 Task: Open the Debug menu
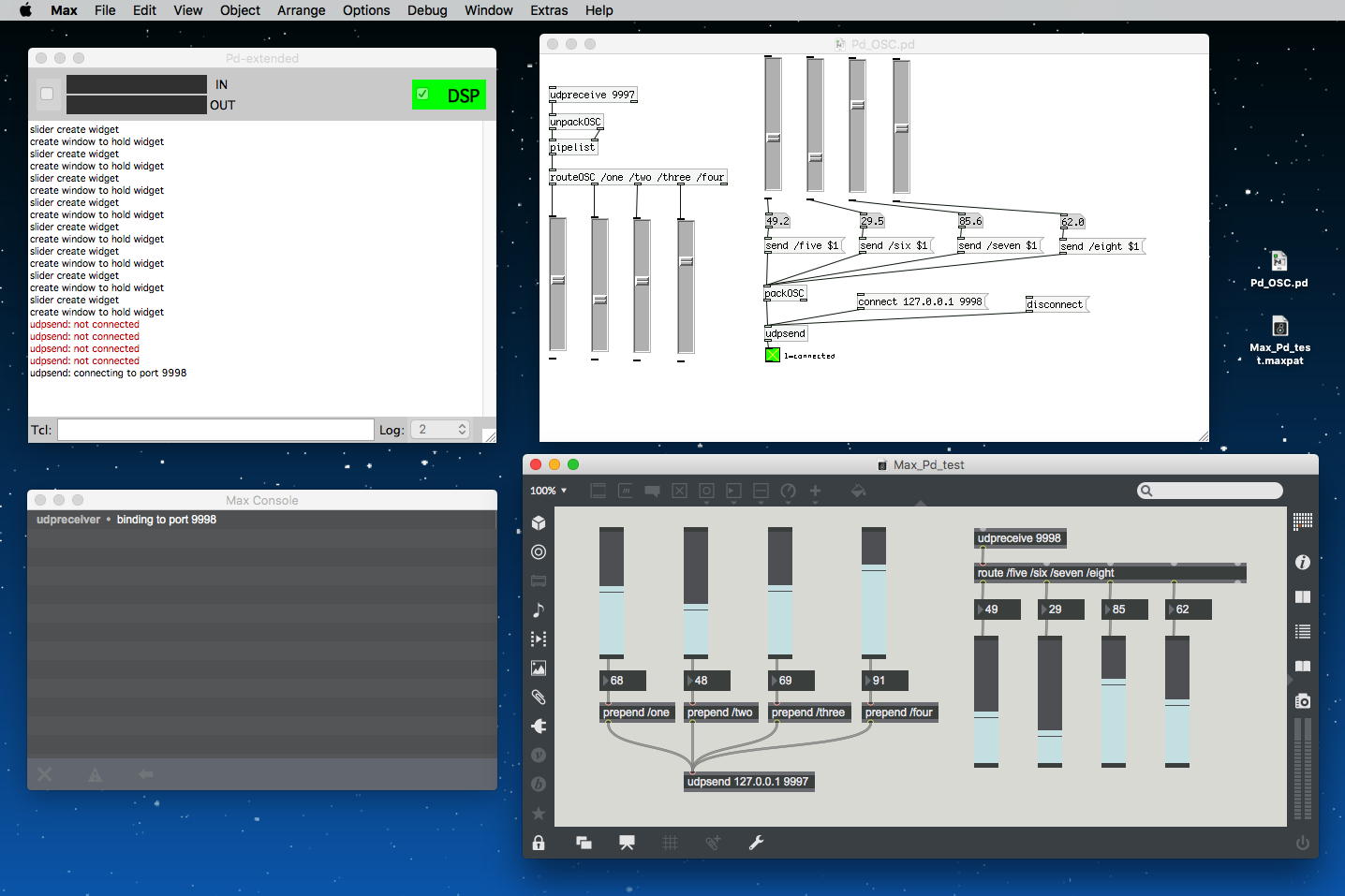tap(427, 10)
